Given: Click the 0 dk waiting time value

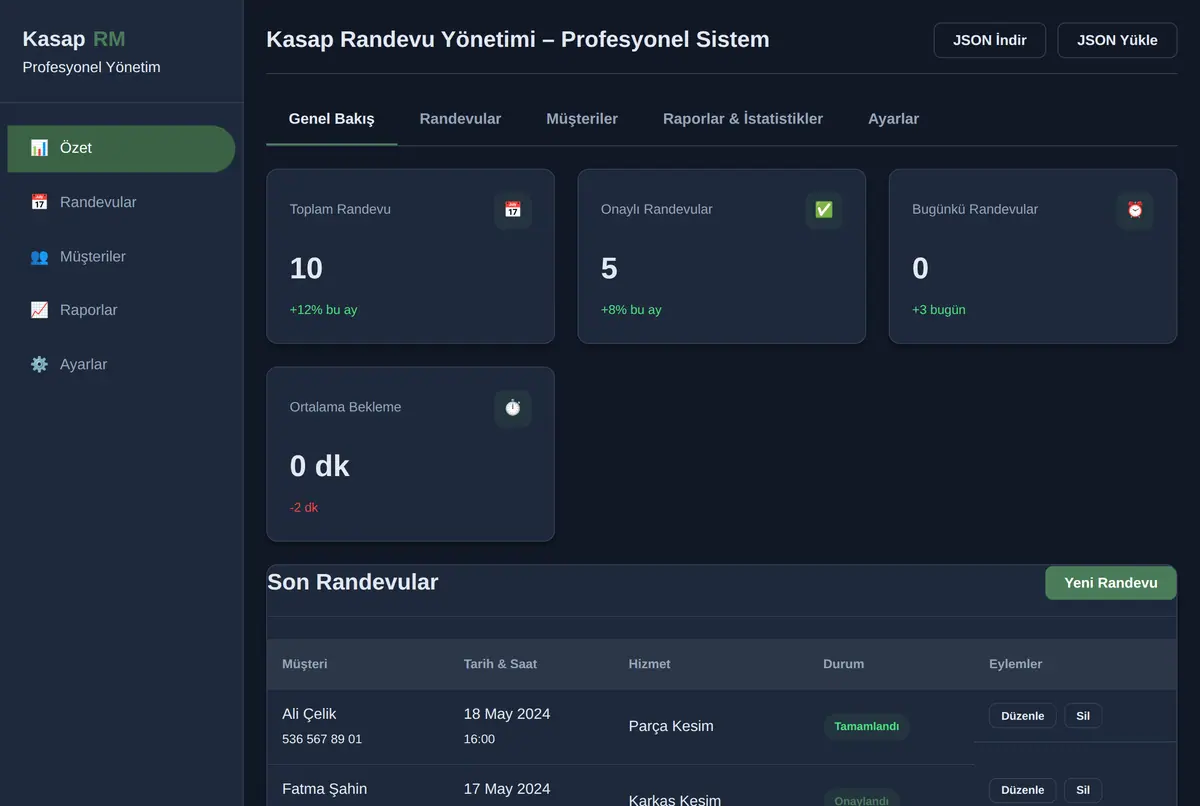Looking at the screenshot, I should pos(320,466).
